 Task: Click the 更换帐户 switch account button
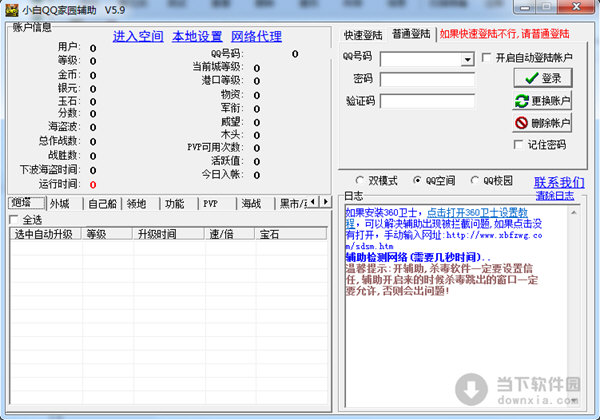pyautogui.click(x=542, y=101)
